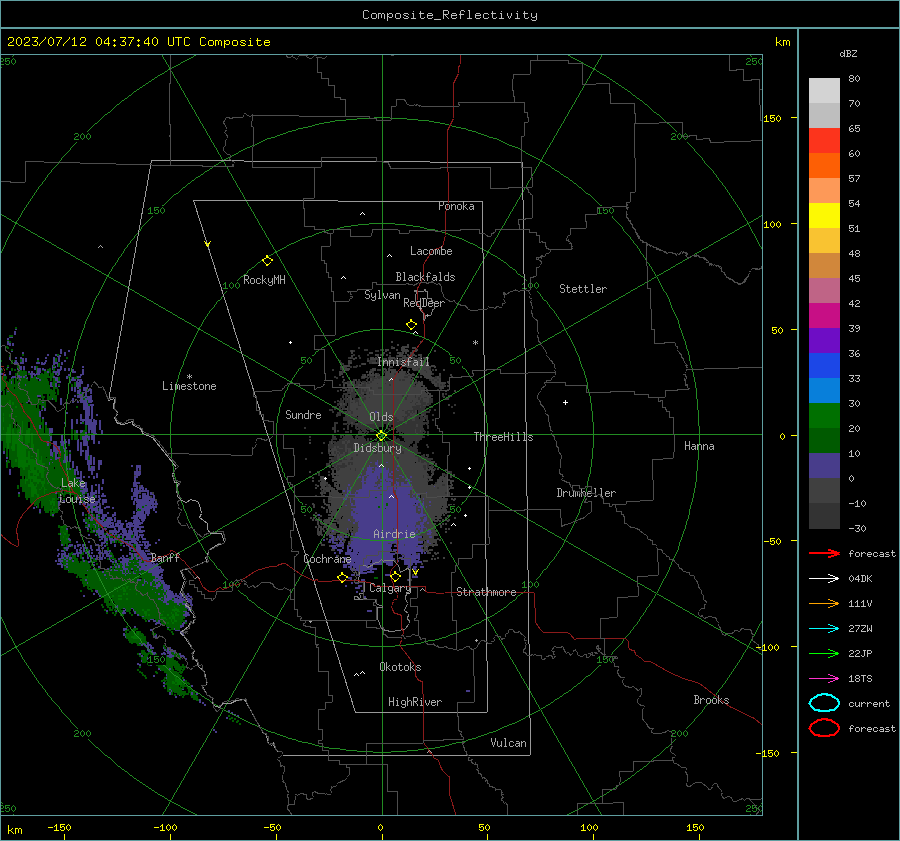This screenshot has height=841, width=900.
Task: Click the green 30-20 dBZ swatch
Action: coord(824,415)
